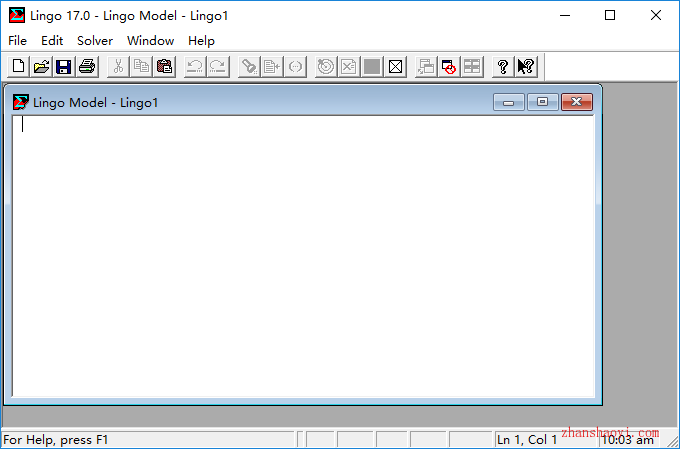Match parenthesis using the toolbar icon

point(295,66)
